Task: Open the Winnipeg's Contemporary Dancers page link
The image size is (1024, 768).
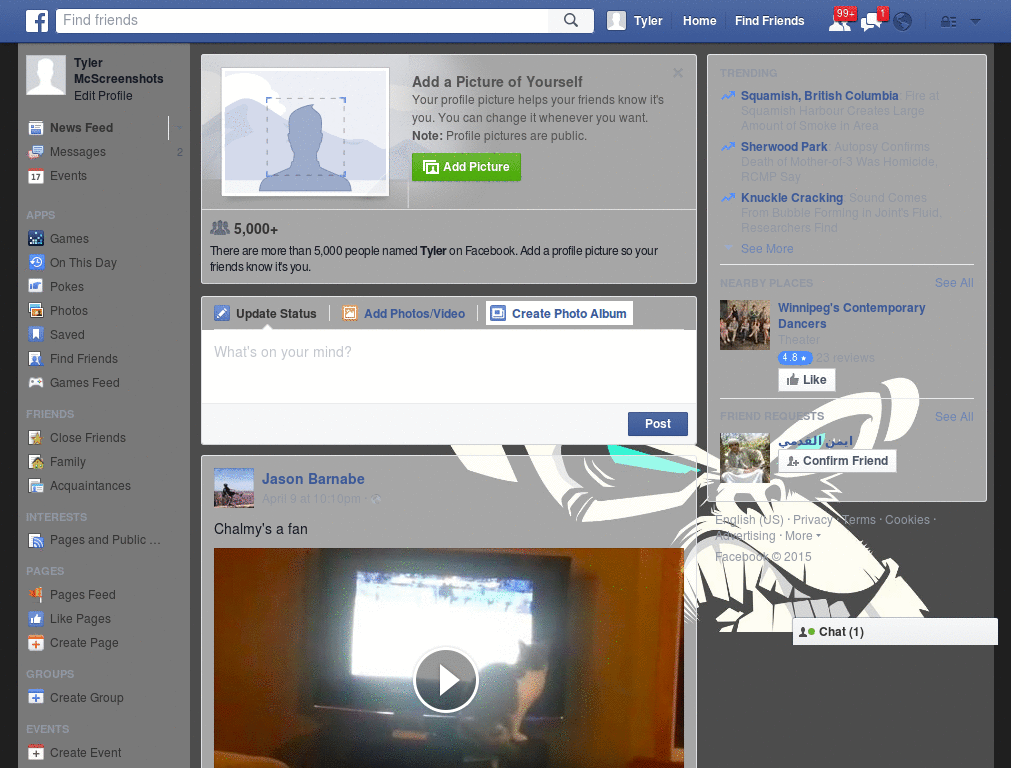Action: (x=852, y=315)
